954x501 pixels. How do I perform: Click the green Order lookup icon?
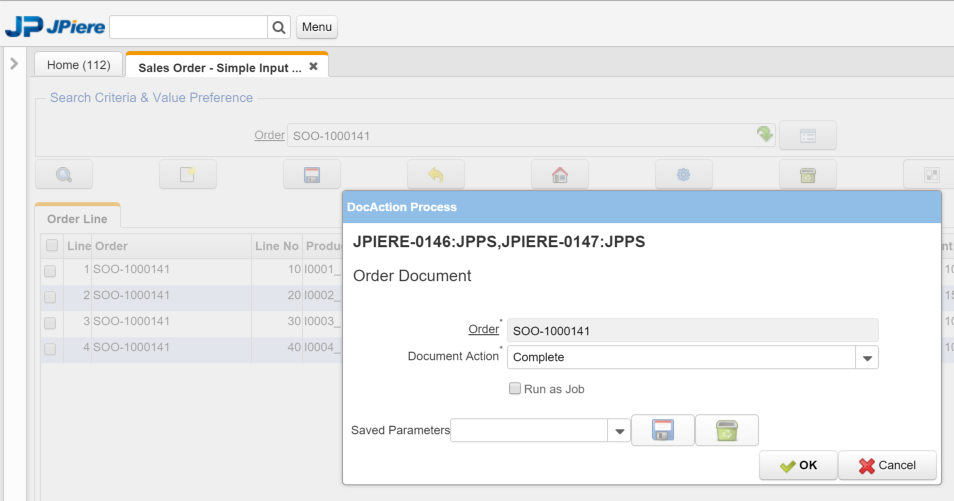click(x=765, y=135)
